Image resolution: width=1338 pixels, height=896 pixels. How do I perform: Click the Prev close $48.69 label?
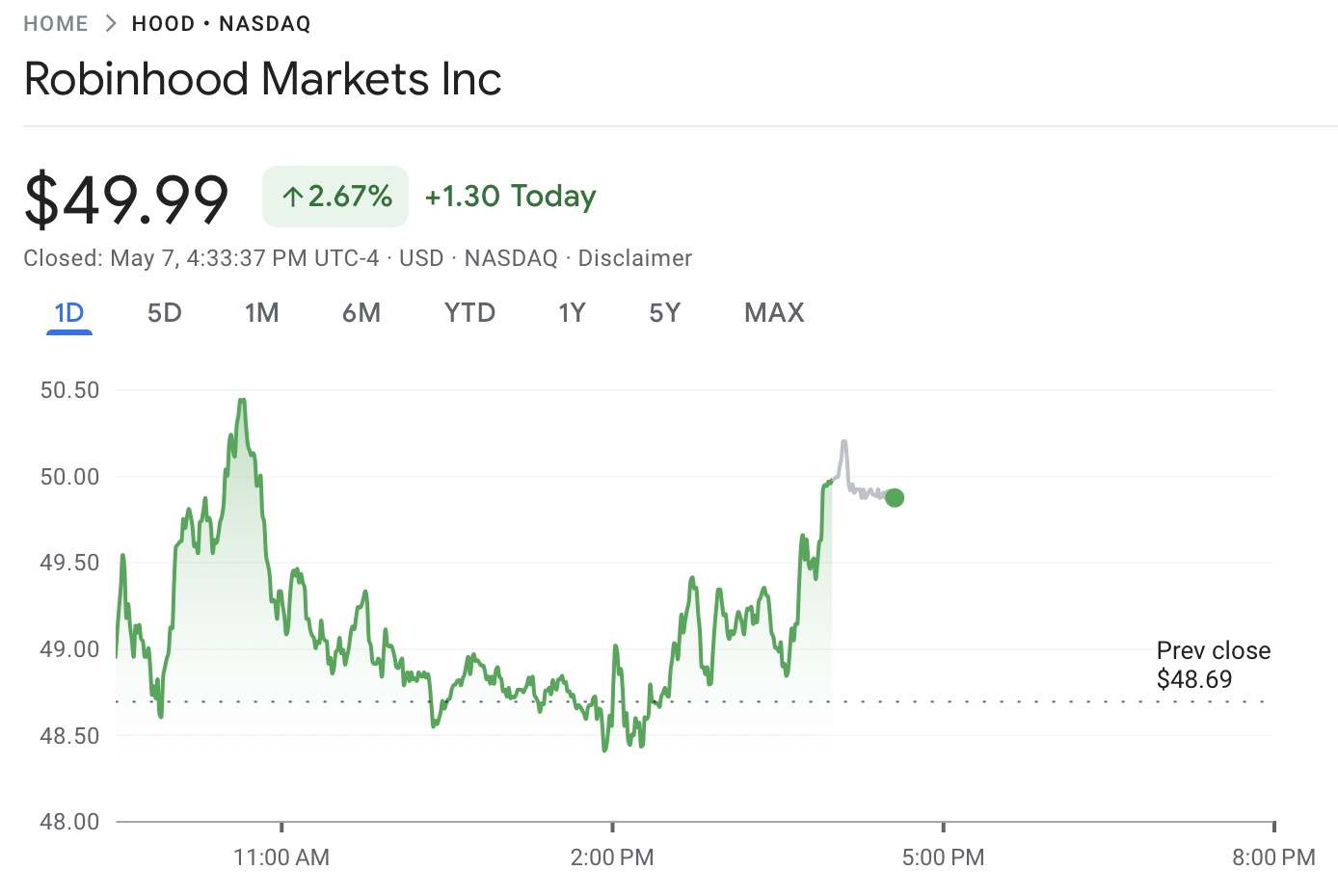coord(1213,665)
